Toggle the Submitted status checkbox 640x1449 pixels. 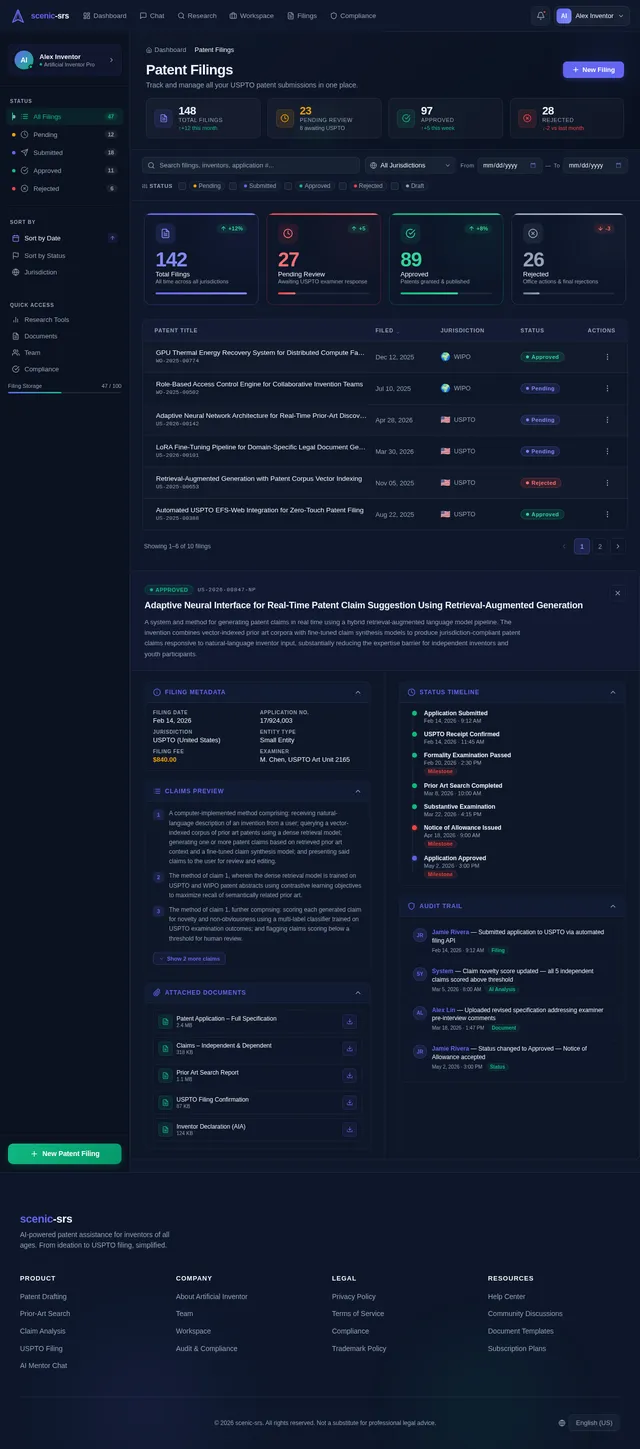pos(233,186)
